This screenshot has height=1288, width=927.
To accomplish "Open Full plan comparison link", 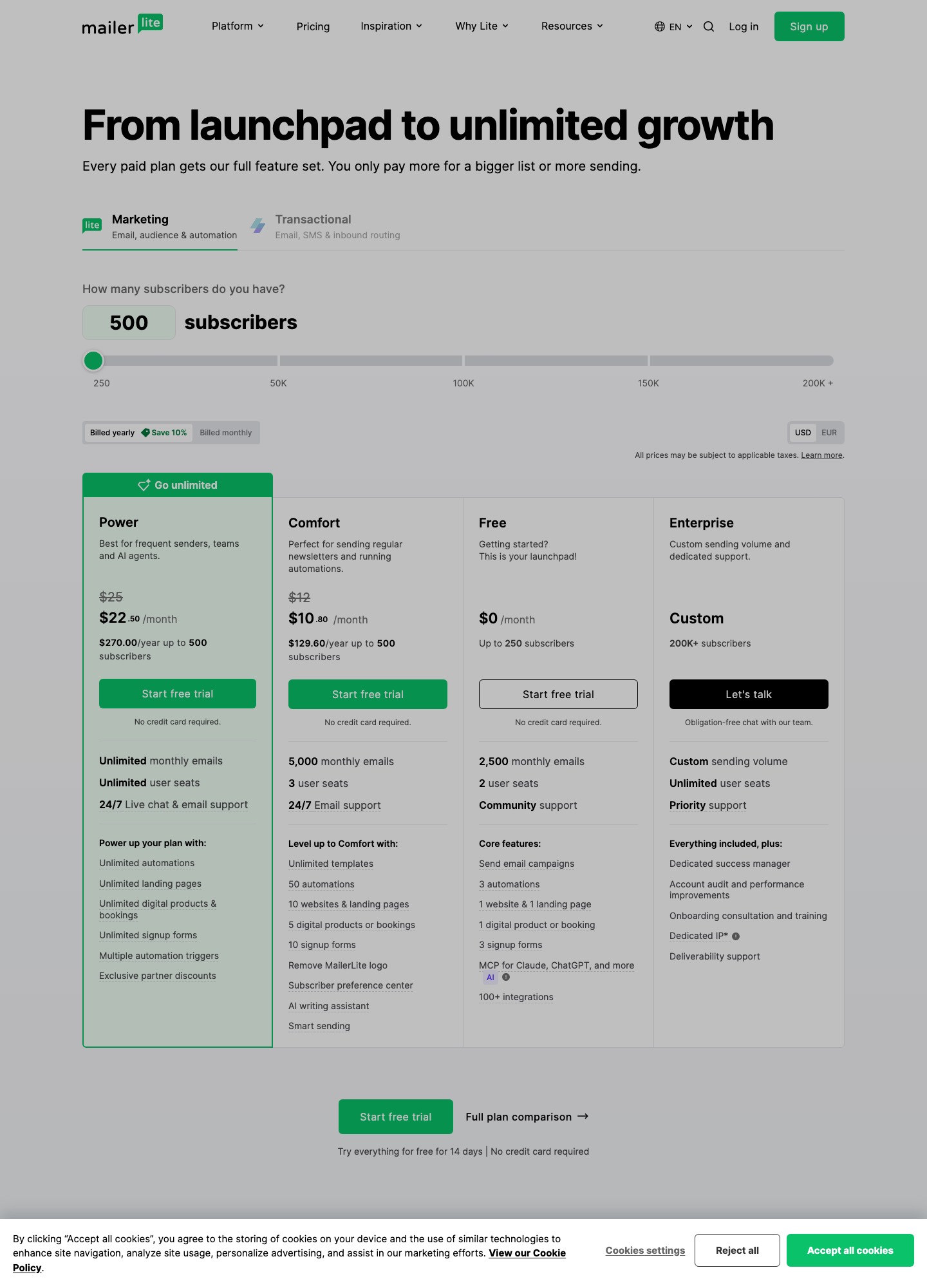I will tap(527, 1117).
